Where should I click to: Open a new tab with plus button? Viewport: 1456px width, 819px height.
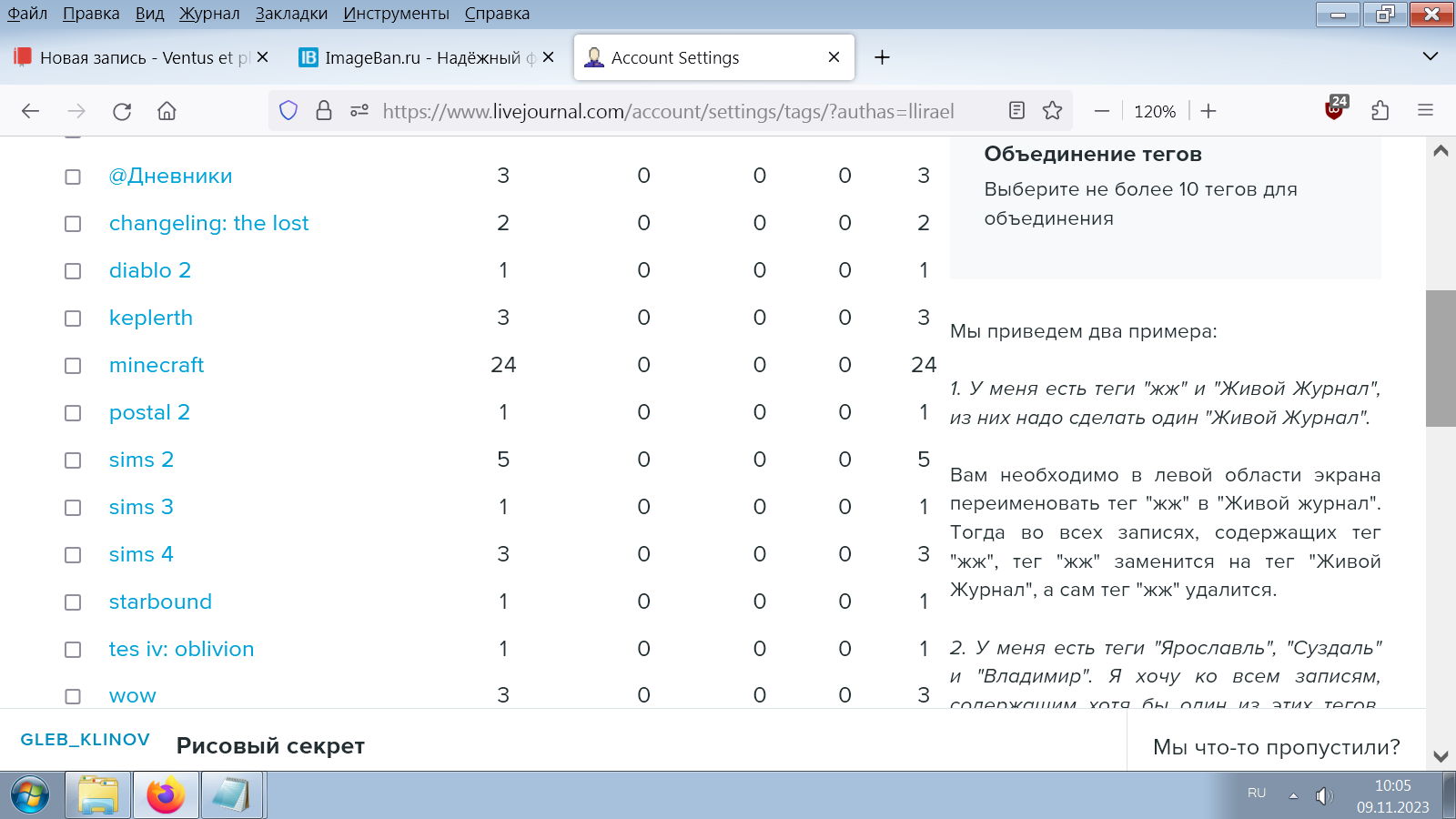tap(882, 57)
